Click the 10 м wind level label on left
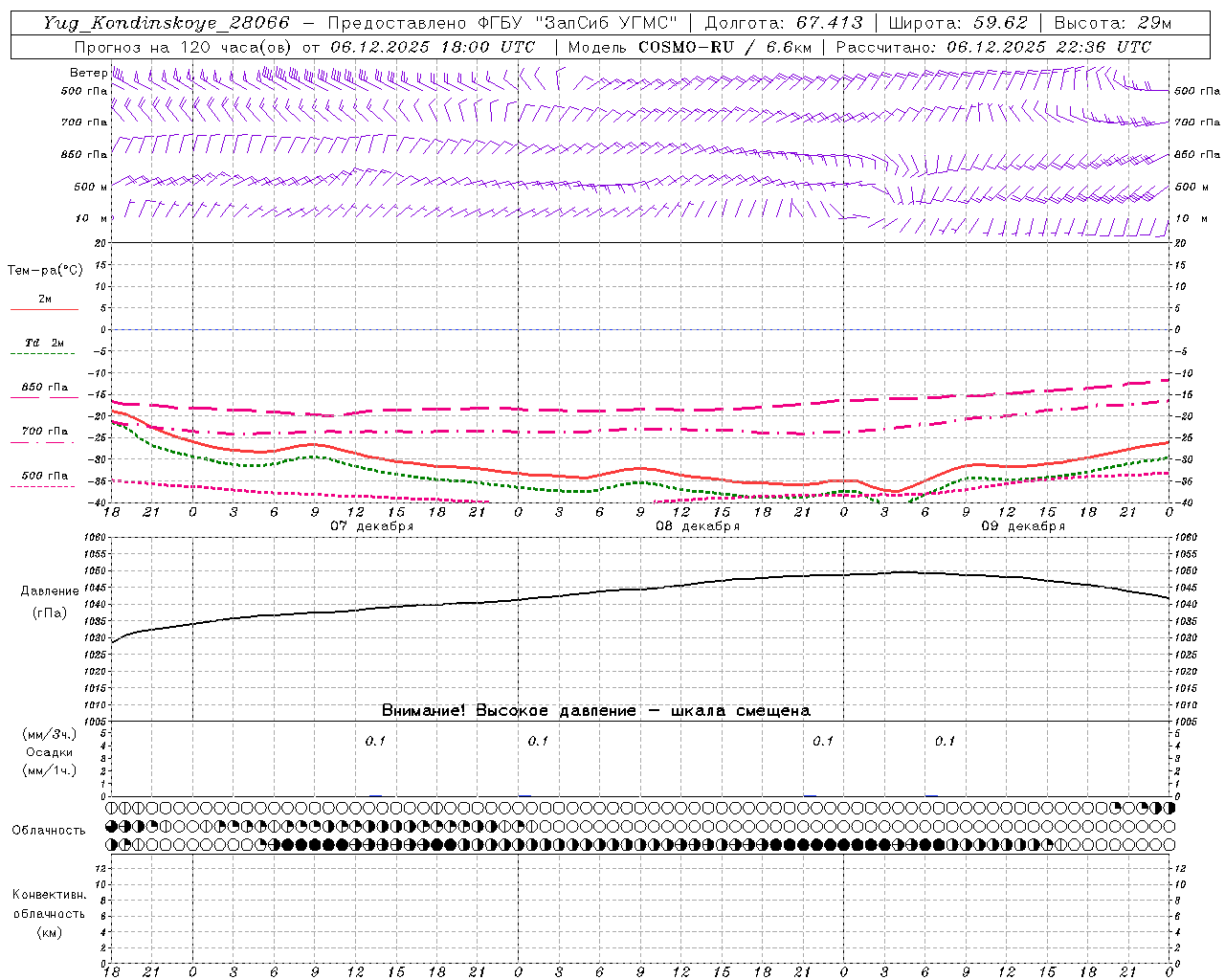Viewport: 1225px width, 980px height. tap(92, 219)
